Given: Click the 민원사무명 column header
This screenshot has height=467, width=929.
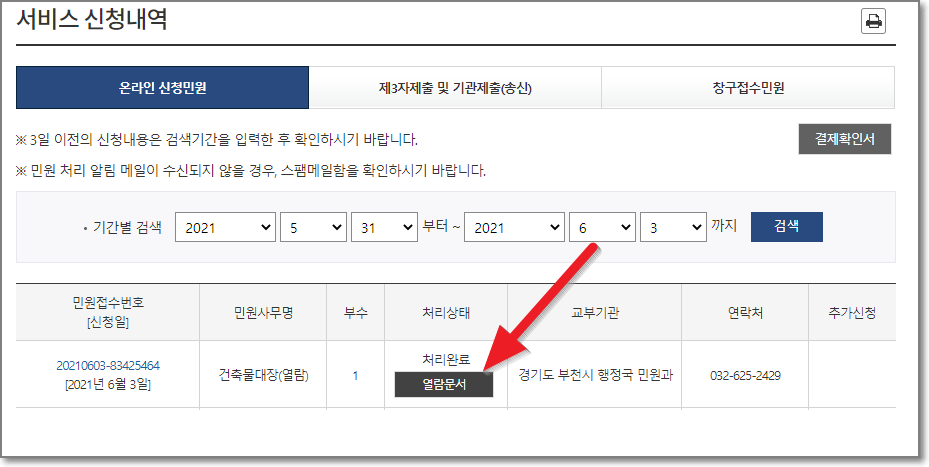Looking at the screenshot, I should [x=263, y=313].
